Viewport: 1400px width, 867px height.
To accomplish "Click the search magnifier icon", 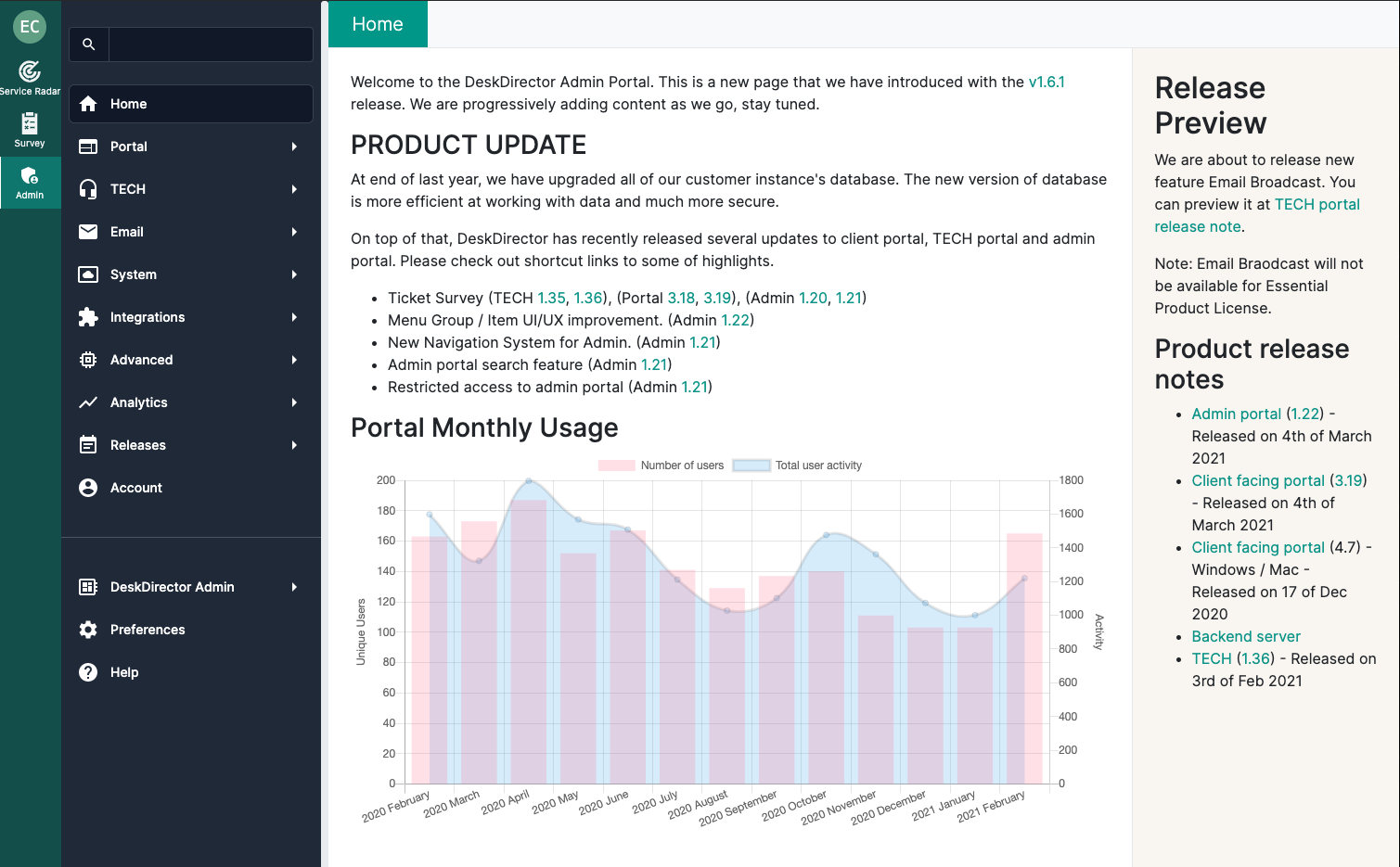I will [89, 45].
